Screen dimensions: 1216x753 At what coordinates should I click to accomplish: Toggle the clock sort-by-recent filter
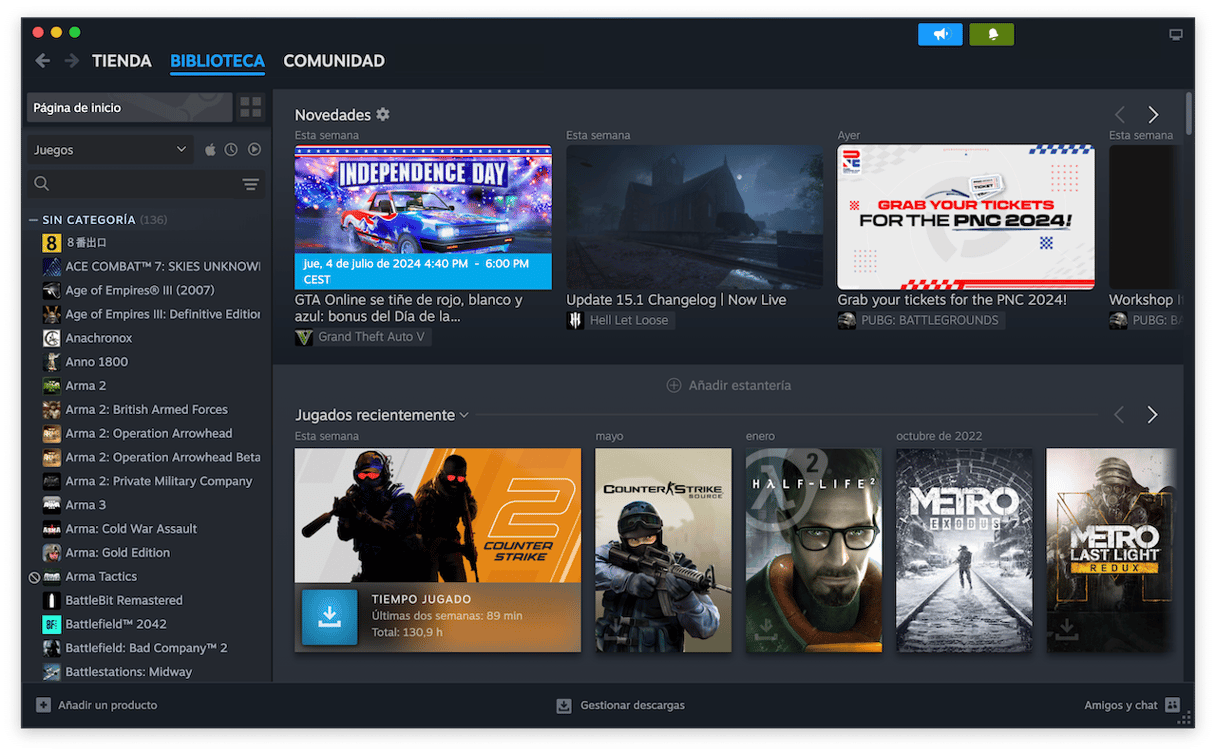coord(231,150)
